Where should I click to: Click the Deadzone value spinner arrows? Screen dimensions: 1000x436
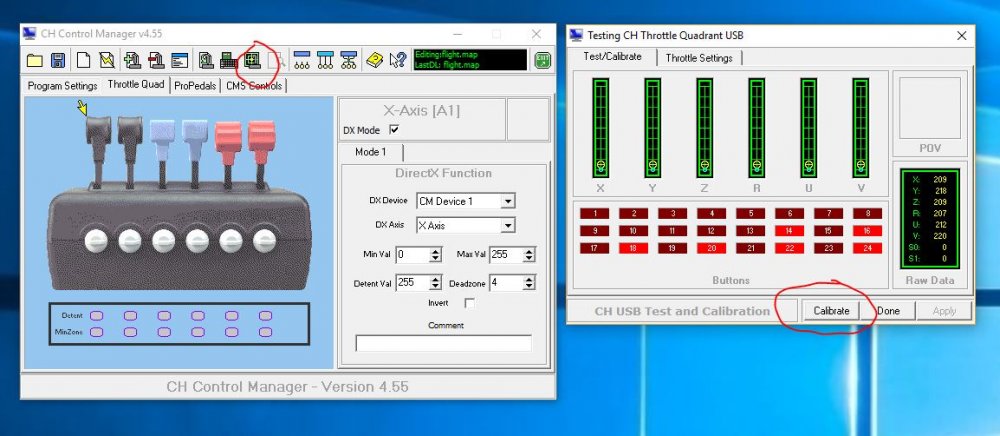[x=533, y=283]
